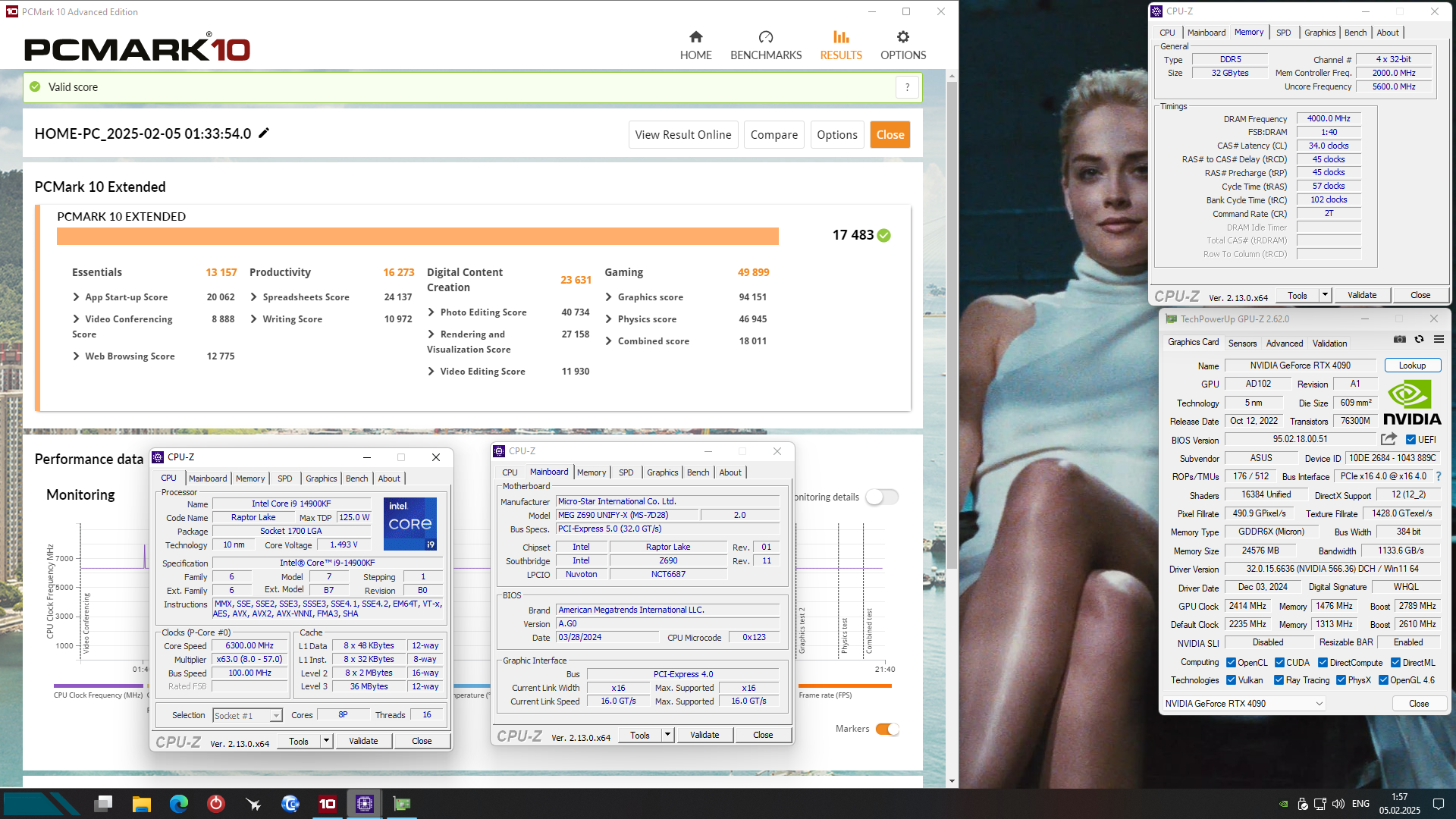Image resolution: width=1456 pixels, height=819 pixels.
Task: Toggle PhysX checkbox in GPU-Z
Action: tap(1341, 680)
